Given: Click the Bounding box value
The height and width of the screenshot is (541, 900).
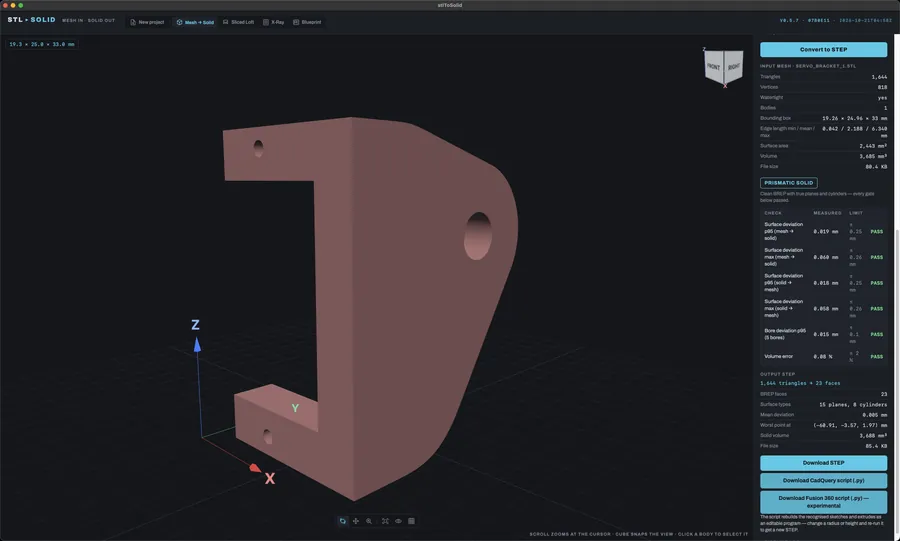Looking at the screenshot, I should pyautogui.click(x=854, y=118).
